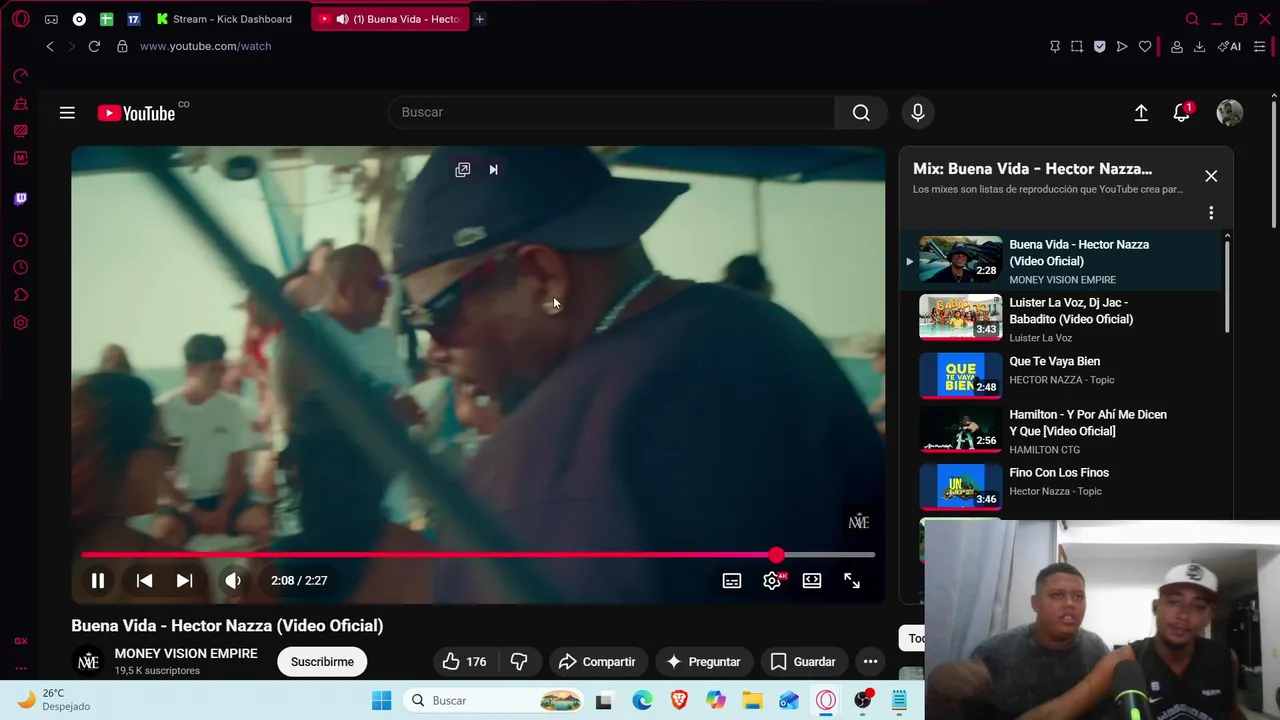Screen dimensions: 1280x720
Task: Open the Mix playlist three-dot menu
Action: pos(1211,213)
